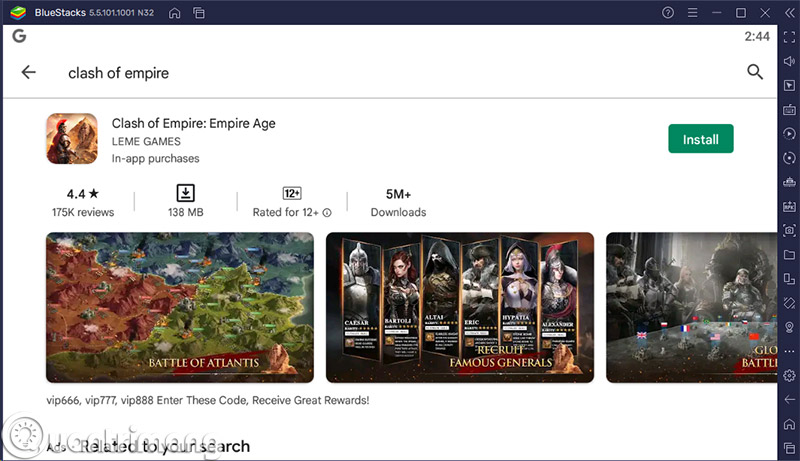Click the cursor lock icon in sidebar
The image size is (800, 461).
tap(789, 85)
